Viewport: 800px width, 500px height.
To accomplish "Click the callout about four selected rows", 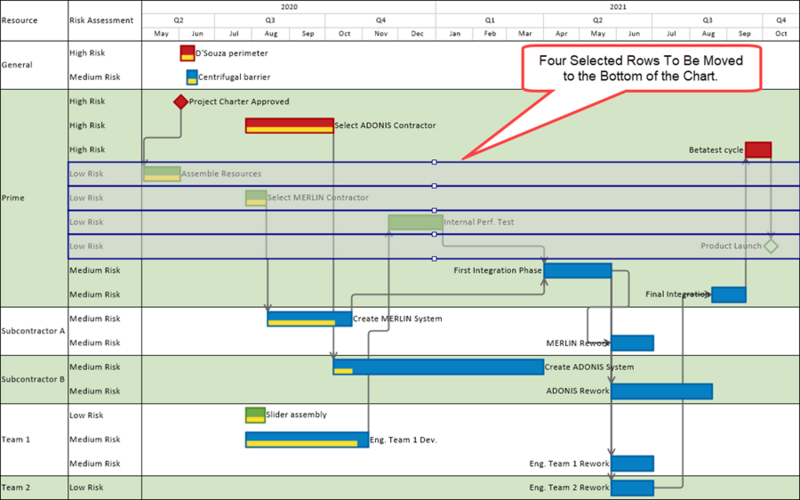I will [x=641, y=68].
